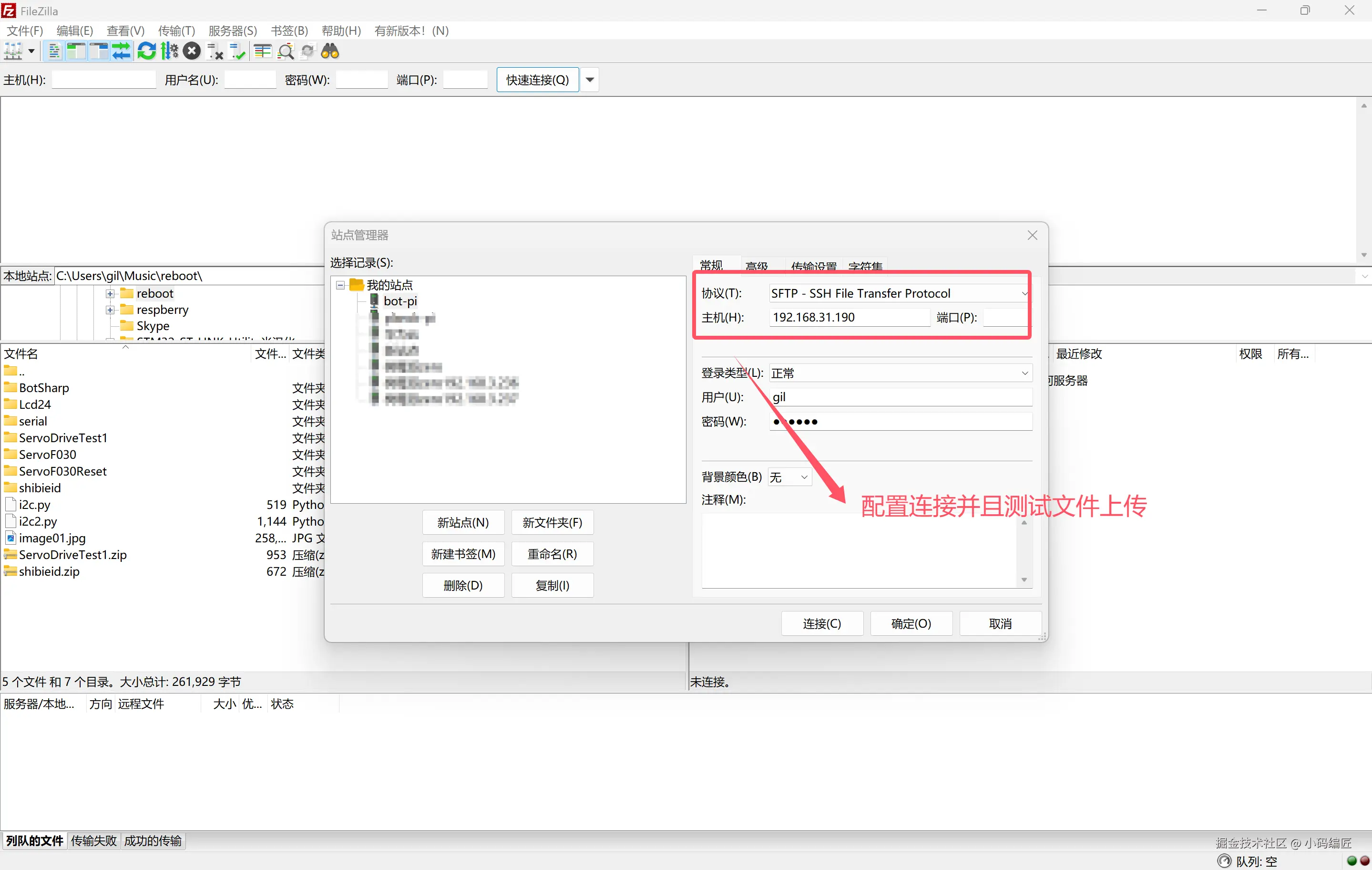Viewport: 1372px width, 870px height.
Task: Toggle local directory tree display
Action: coord(76,52)
